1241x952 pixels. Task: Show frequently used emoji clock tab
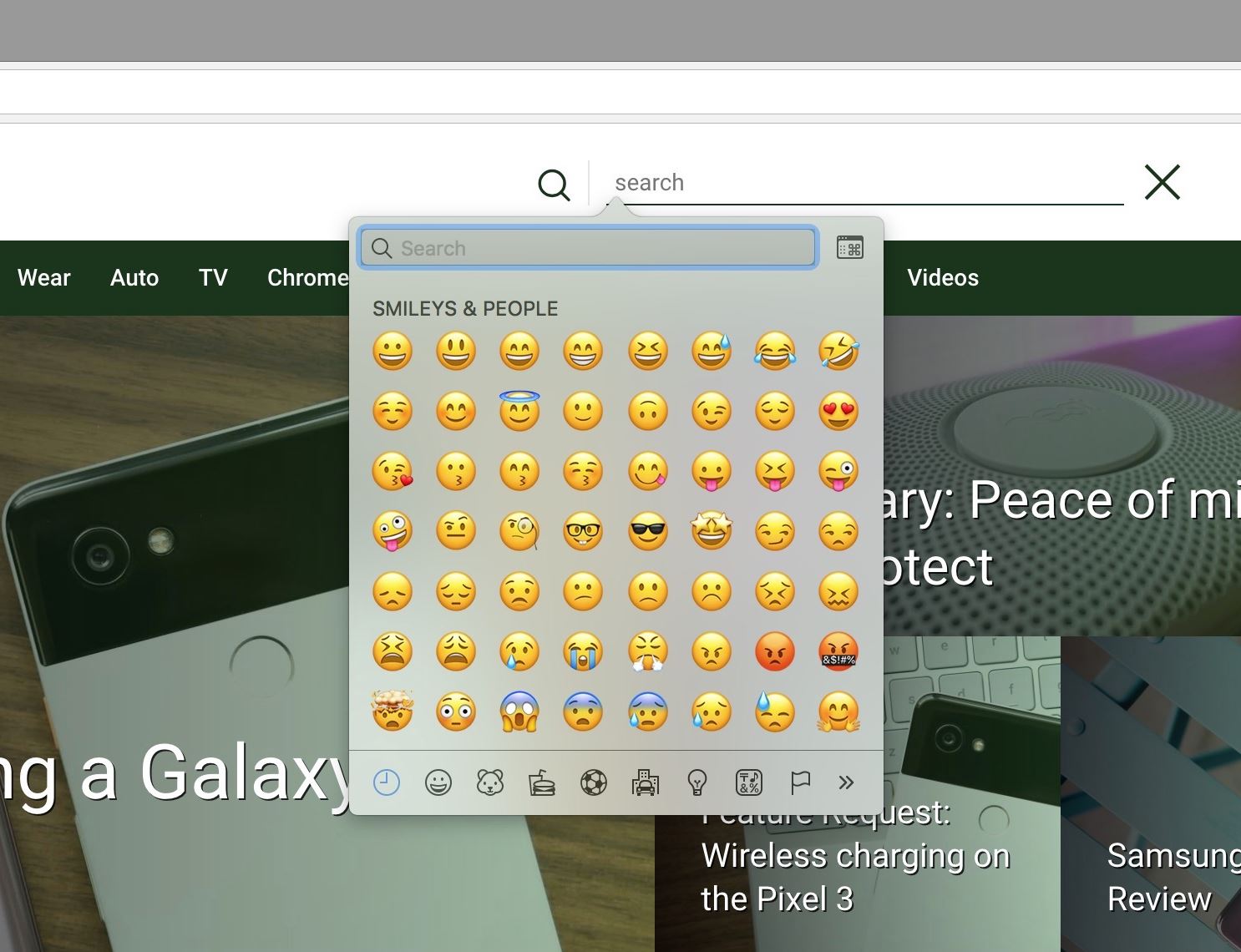point(387,782)
